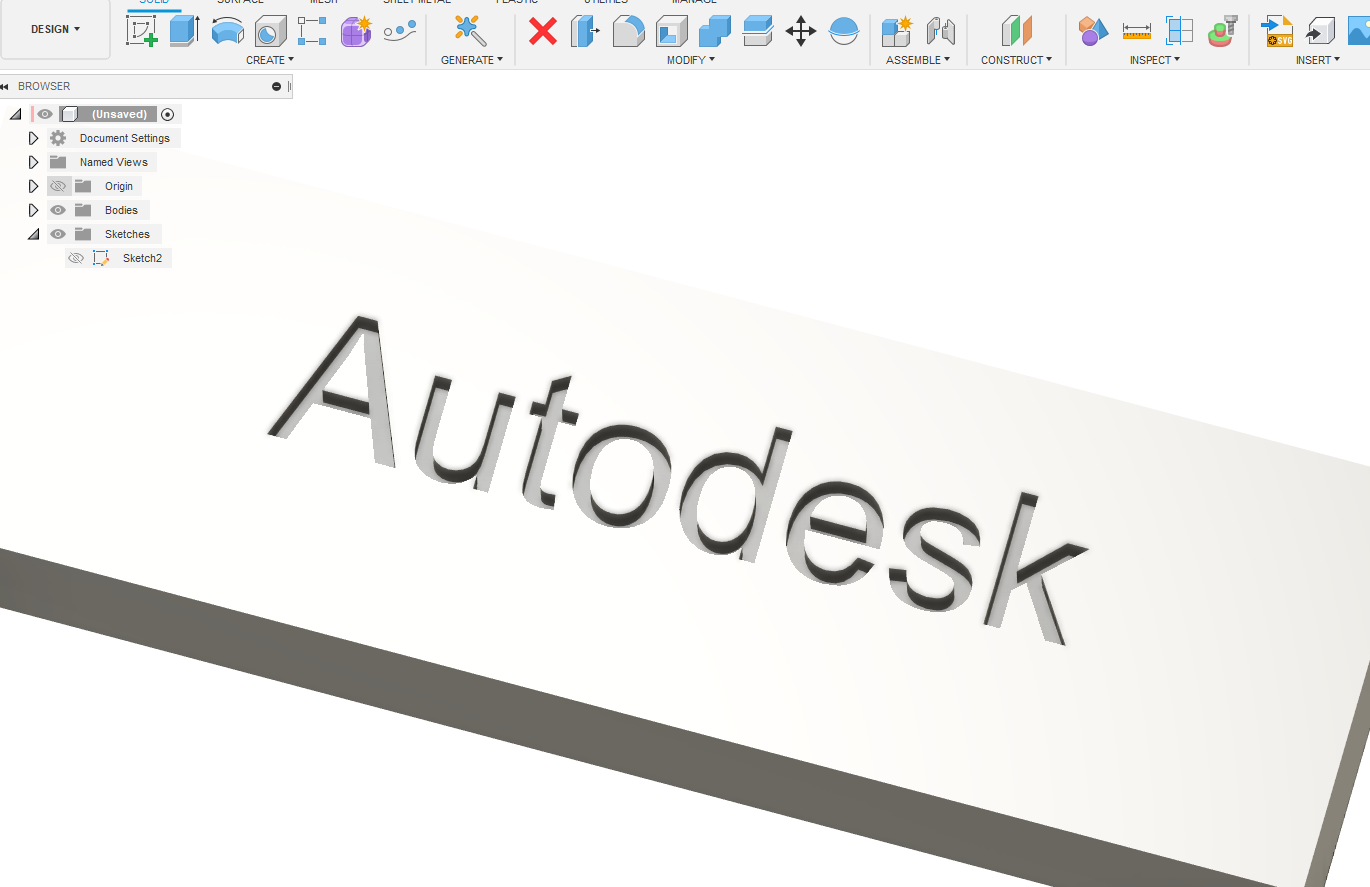Activate the Extrude tool
Viewport: 1370px width, 887px height.
185,32
